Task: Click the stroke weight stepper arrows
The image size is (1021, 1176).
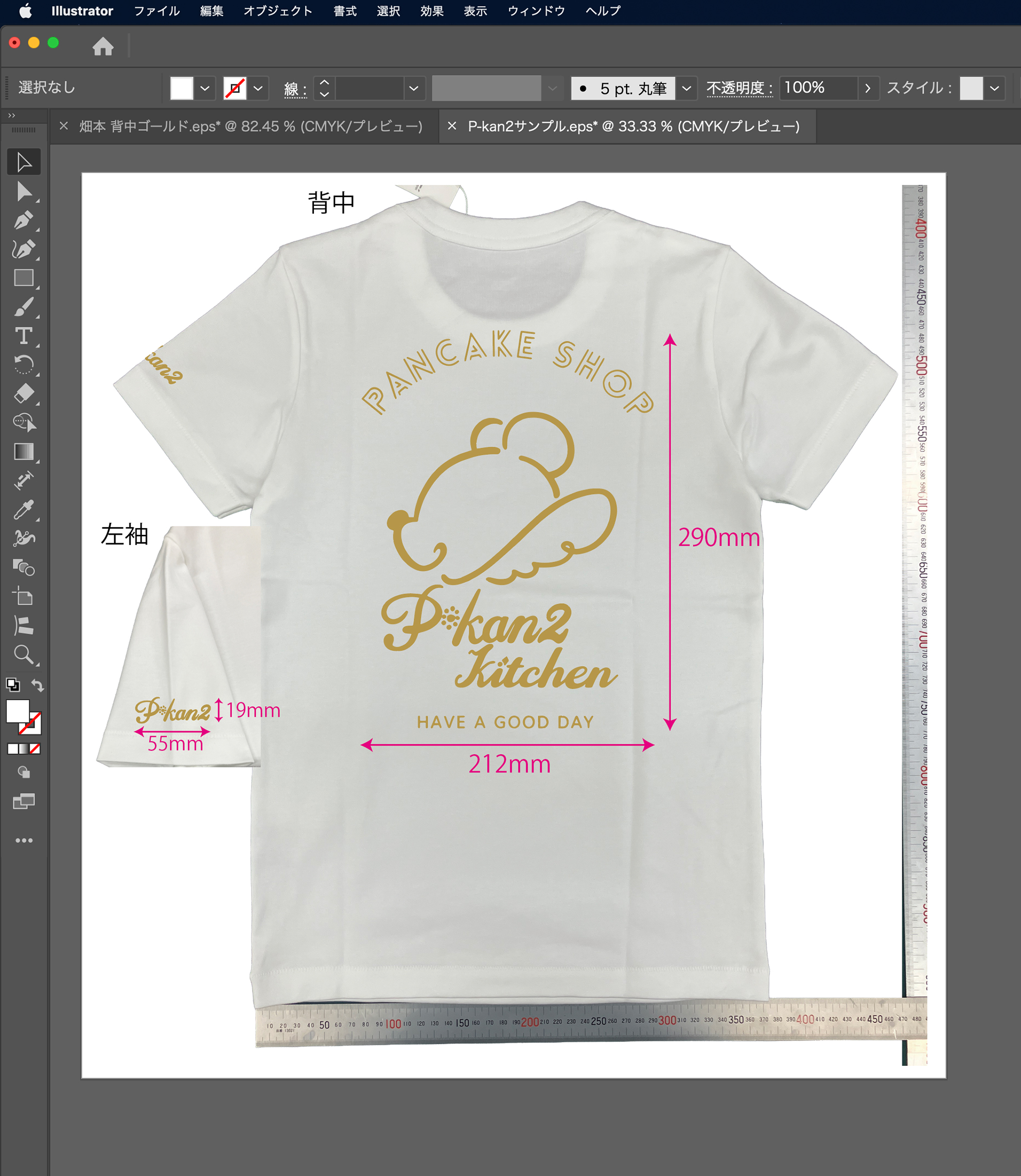Action: coord(324,89)
